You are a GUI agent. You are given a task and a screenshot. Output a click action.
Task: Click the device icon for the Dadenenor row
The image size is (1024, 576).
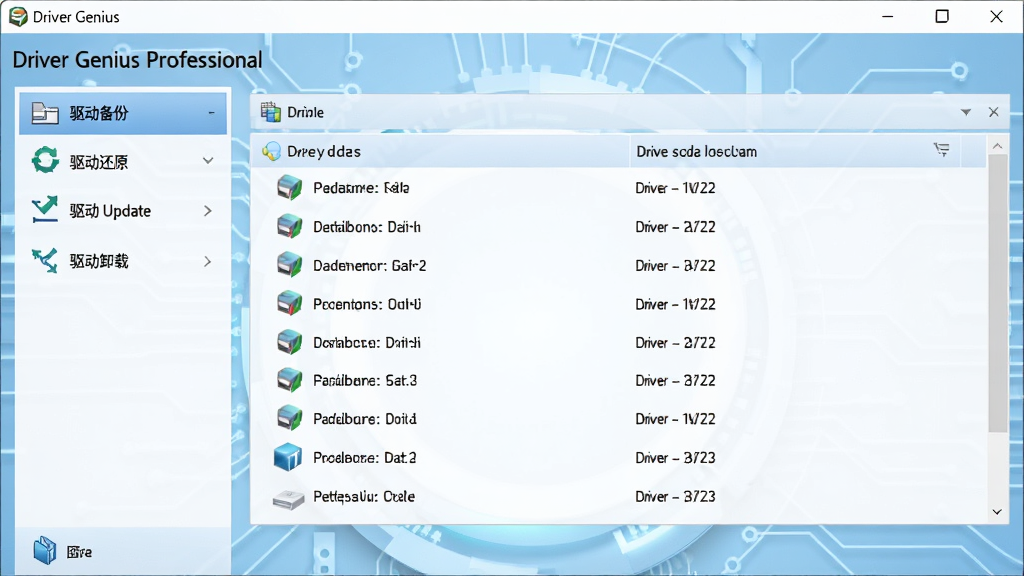(x=289, y=265)
